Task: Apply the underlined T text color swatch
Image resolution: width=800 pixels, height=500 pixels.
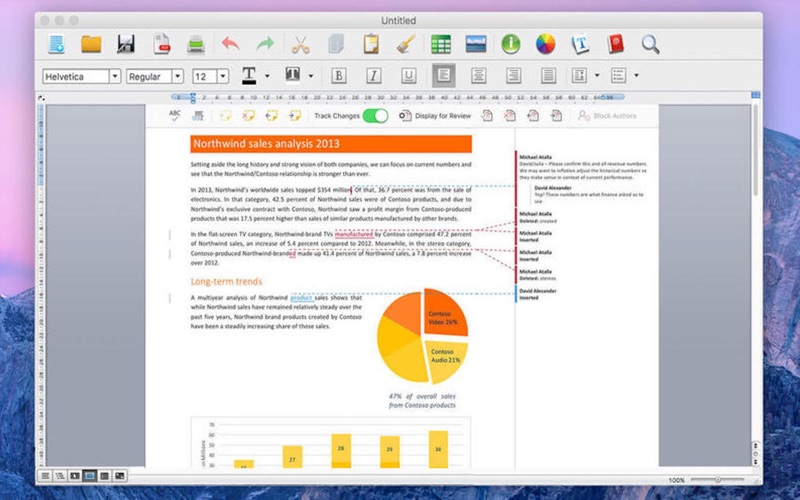Action: pyautogui.click(x=249, y=76)
